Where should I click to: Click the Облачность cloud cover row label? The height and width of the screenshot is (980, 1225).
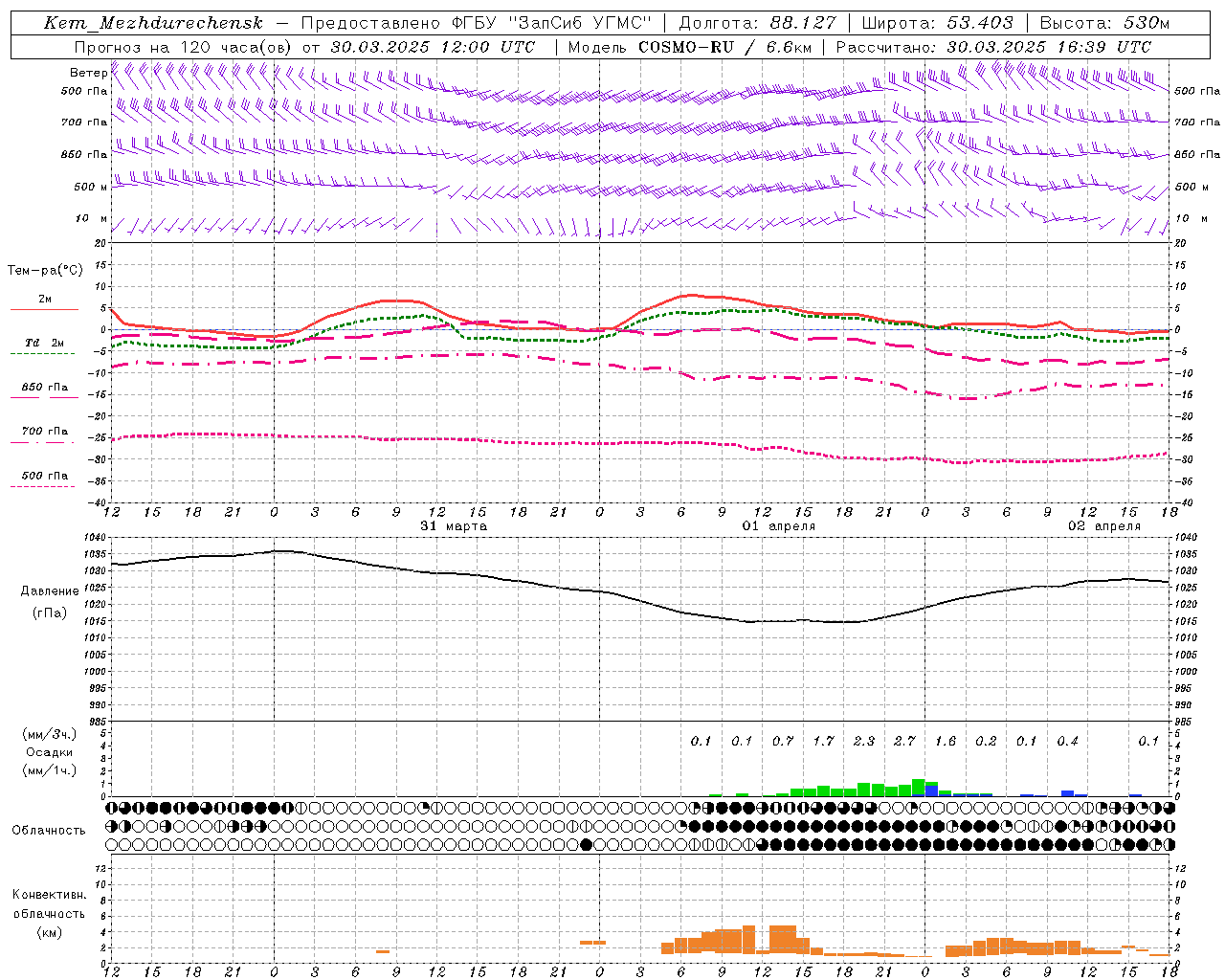click(49, 831)
